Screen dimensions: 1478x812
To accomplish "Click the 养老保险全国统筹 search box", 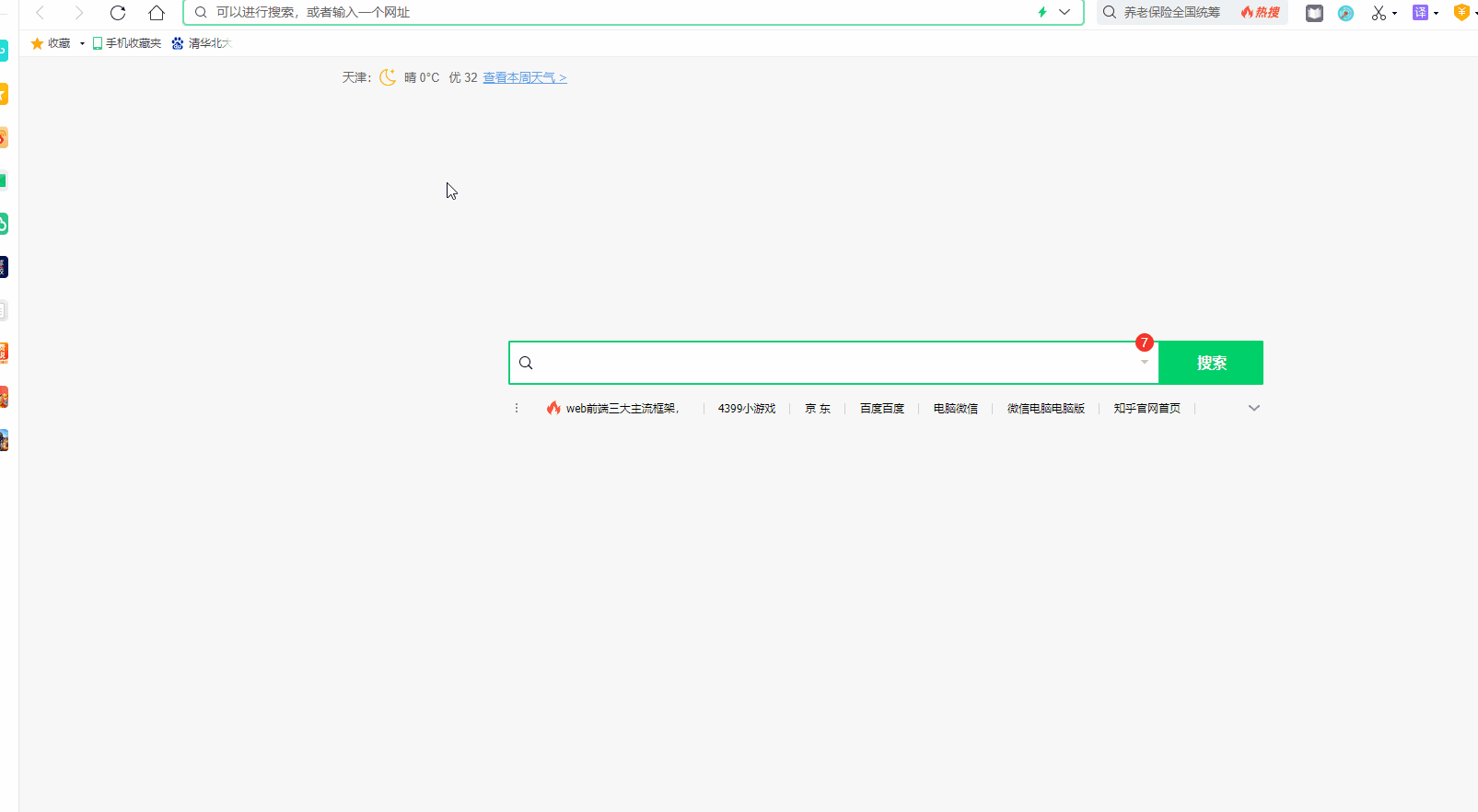I will coord(1170,13).
